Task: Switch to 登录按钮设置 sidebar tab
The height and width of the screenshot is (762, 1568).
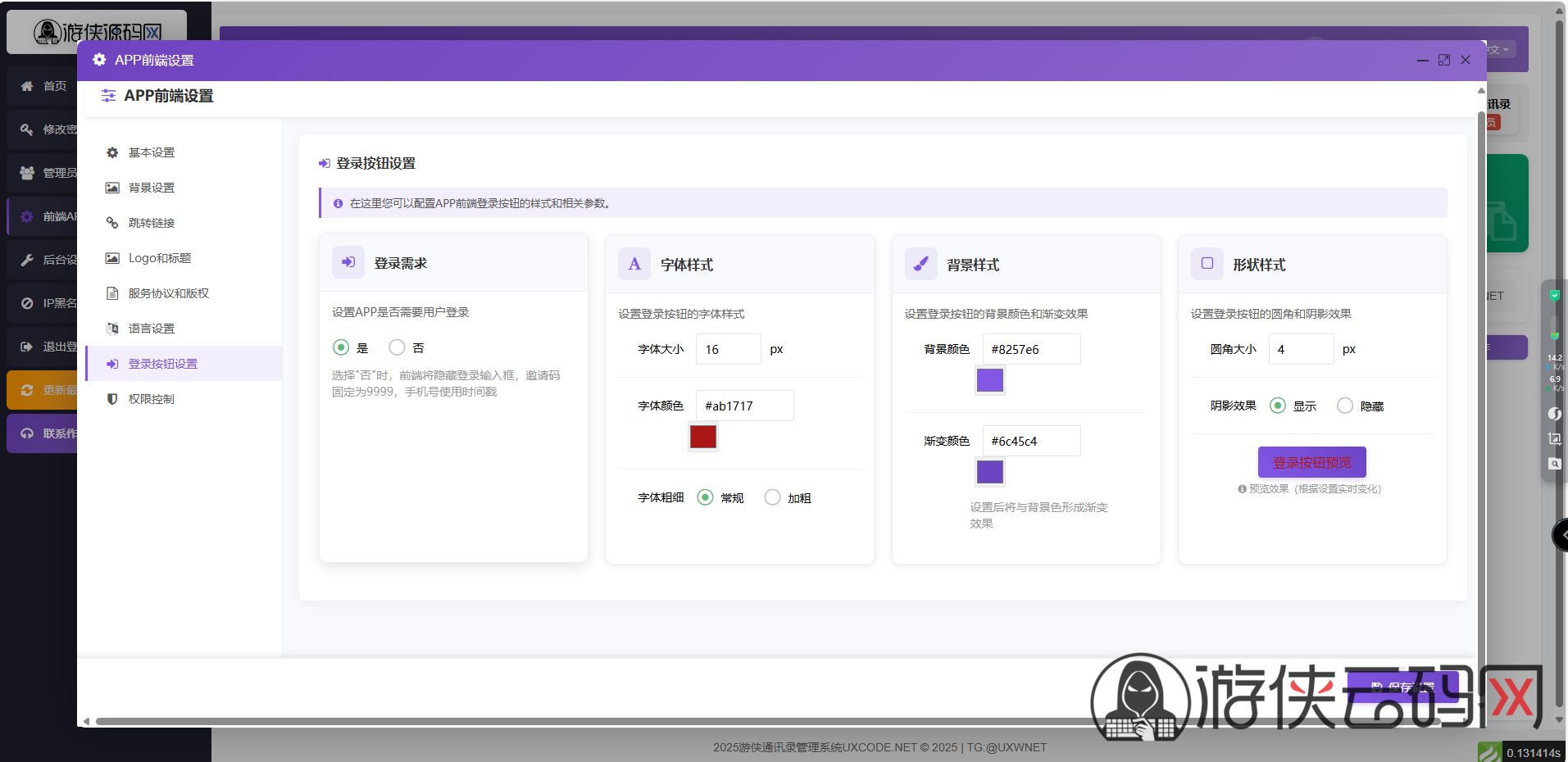Action: click(x=162, y=364)
